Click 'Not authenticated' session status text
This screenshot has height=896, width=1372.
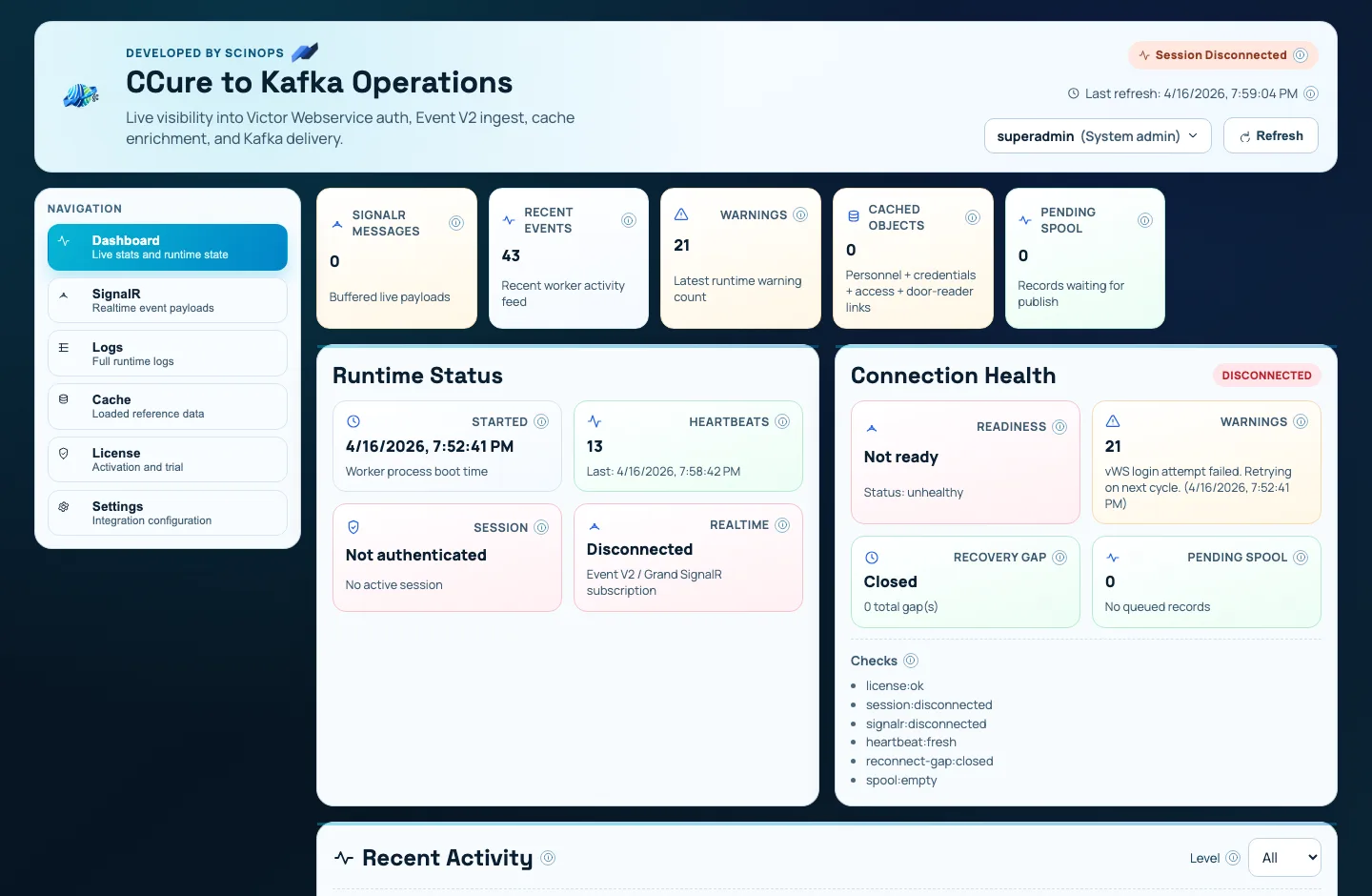coord(416,555)
